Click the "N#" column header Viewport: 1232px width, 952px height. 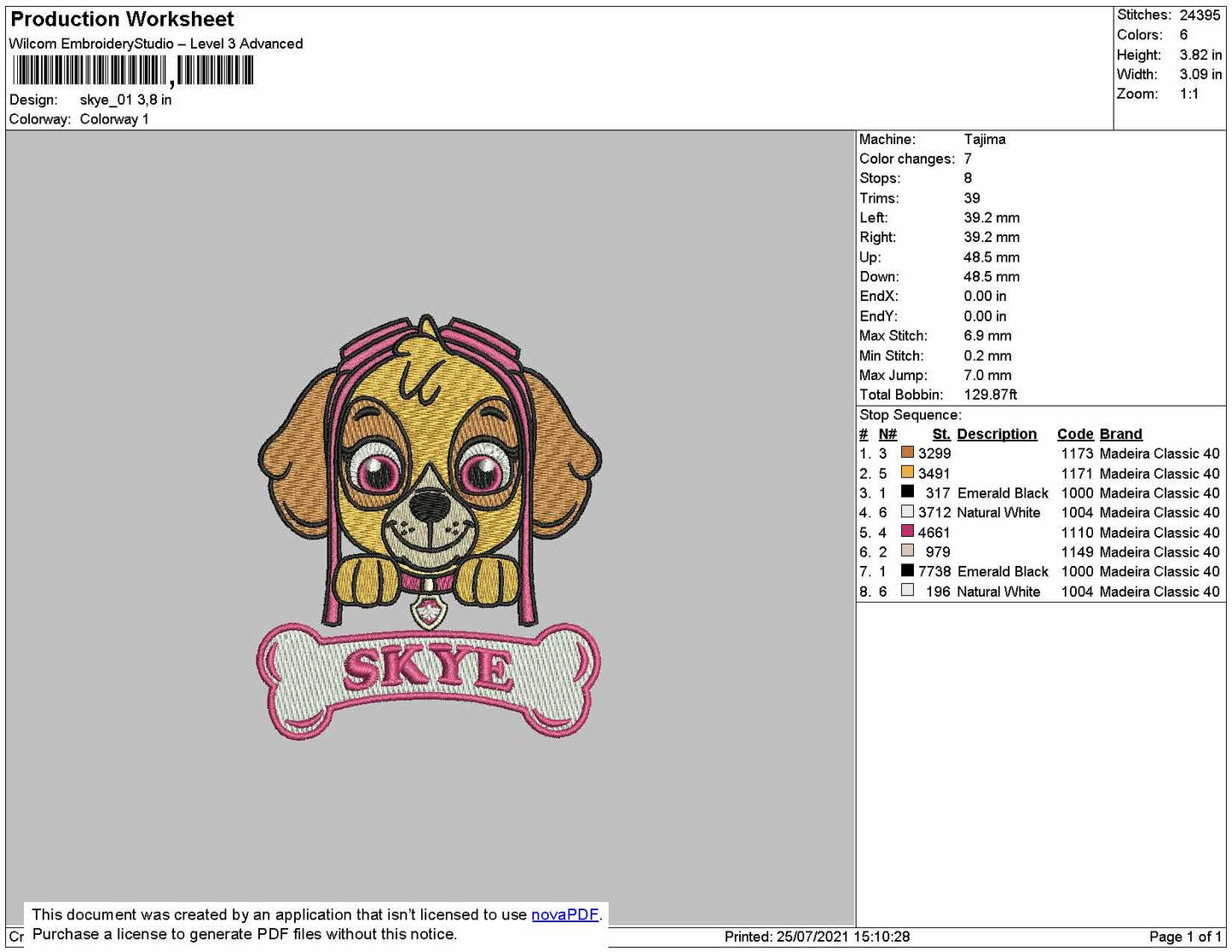pyautogui.click(x=888, y=434)
